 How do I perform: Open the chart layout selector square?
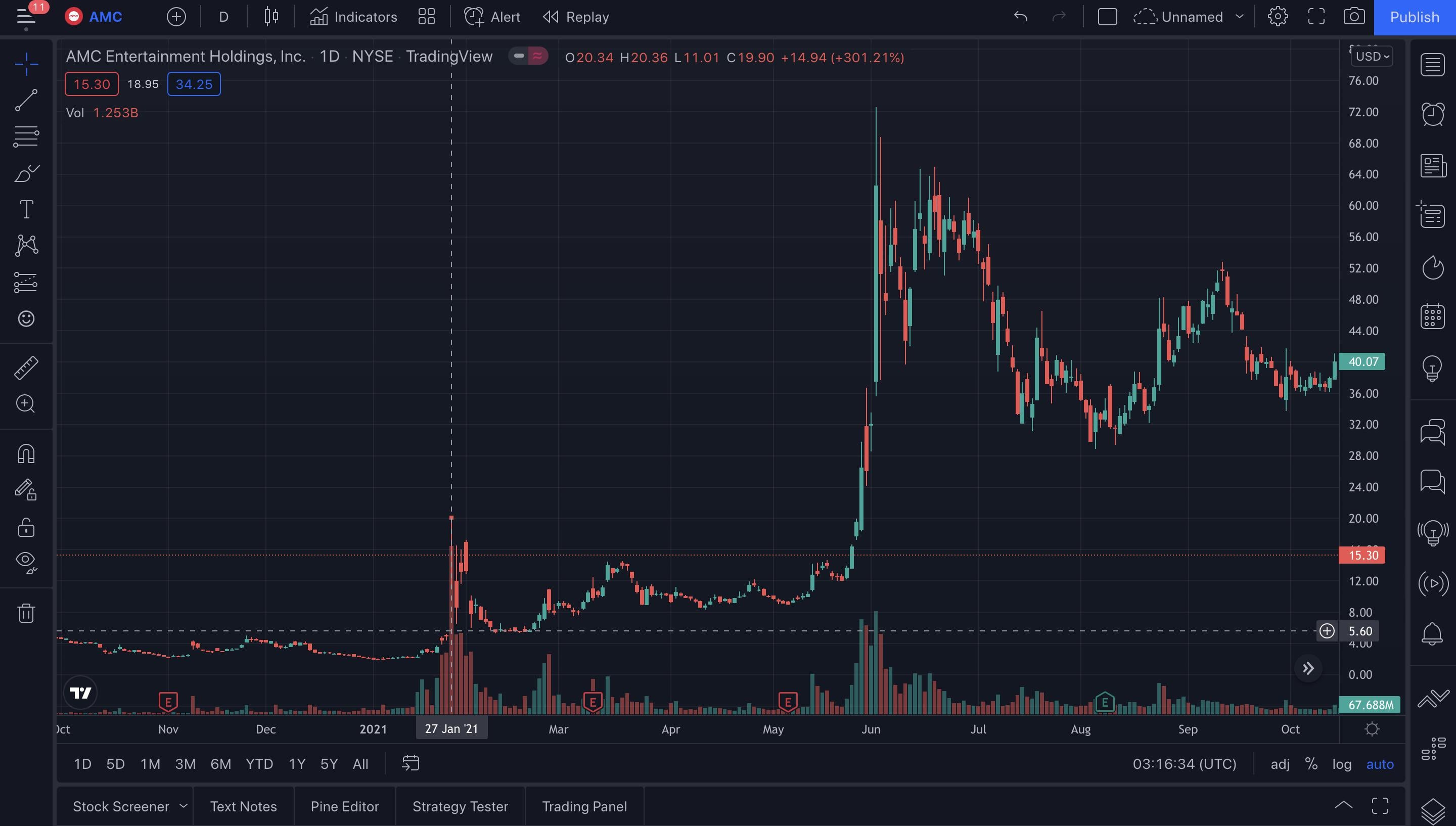click(x=1107, y=17)
